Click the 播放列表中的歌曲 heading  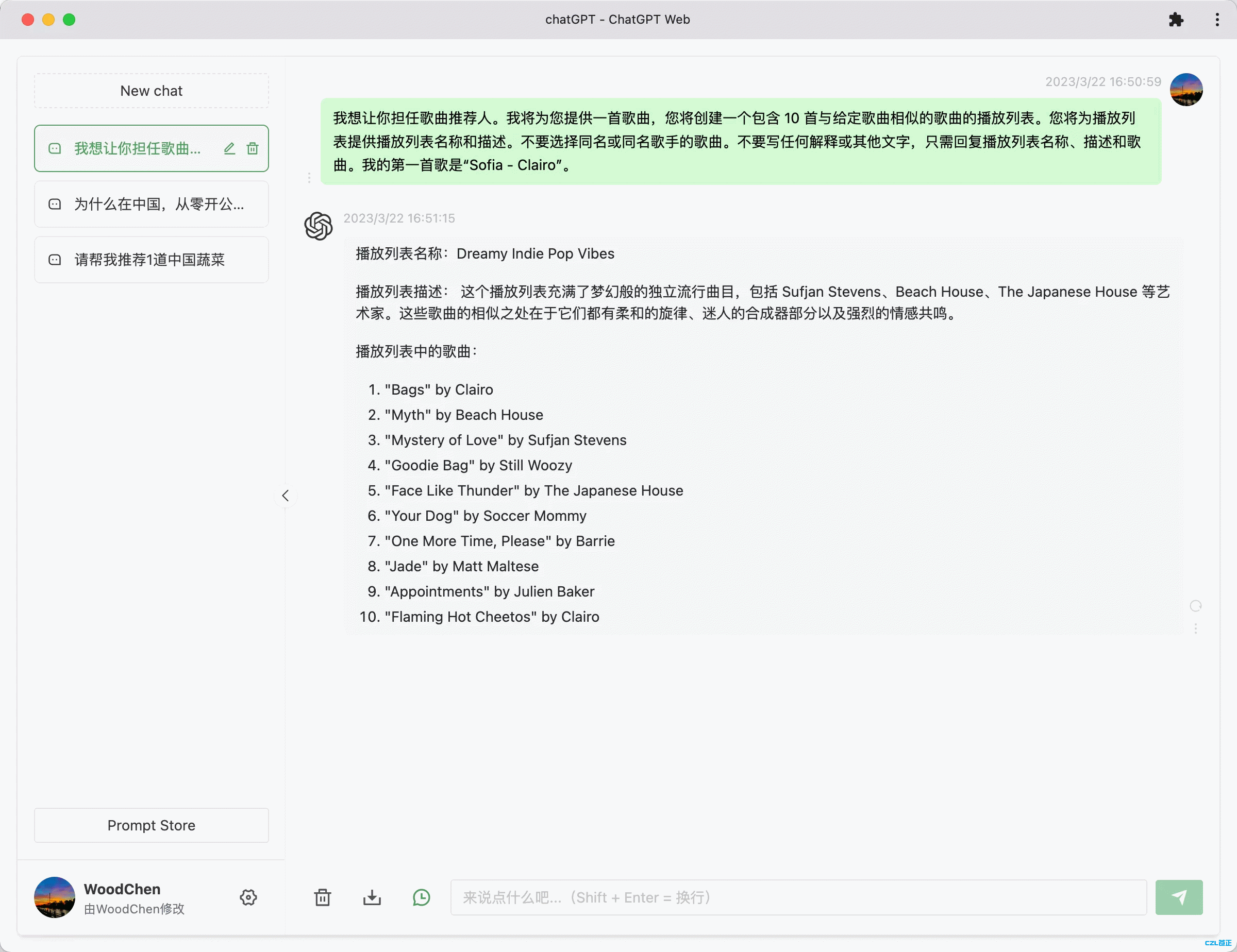point(416,351)
